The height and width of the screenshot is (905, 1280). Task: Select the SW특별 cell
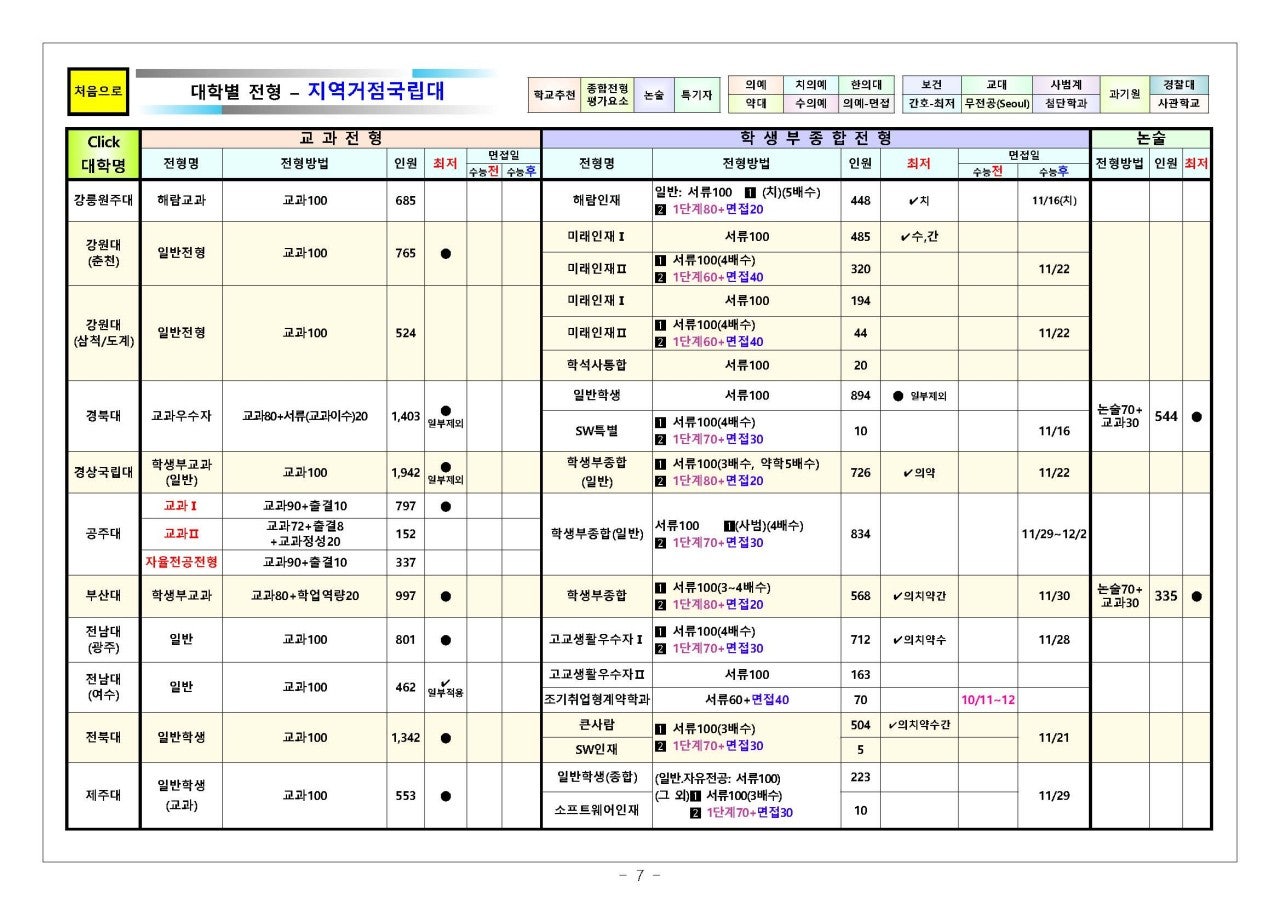(x=597, y=431)
